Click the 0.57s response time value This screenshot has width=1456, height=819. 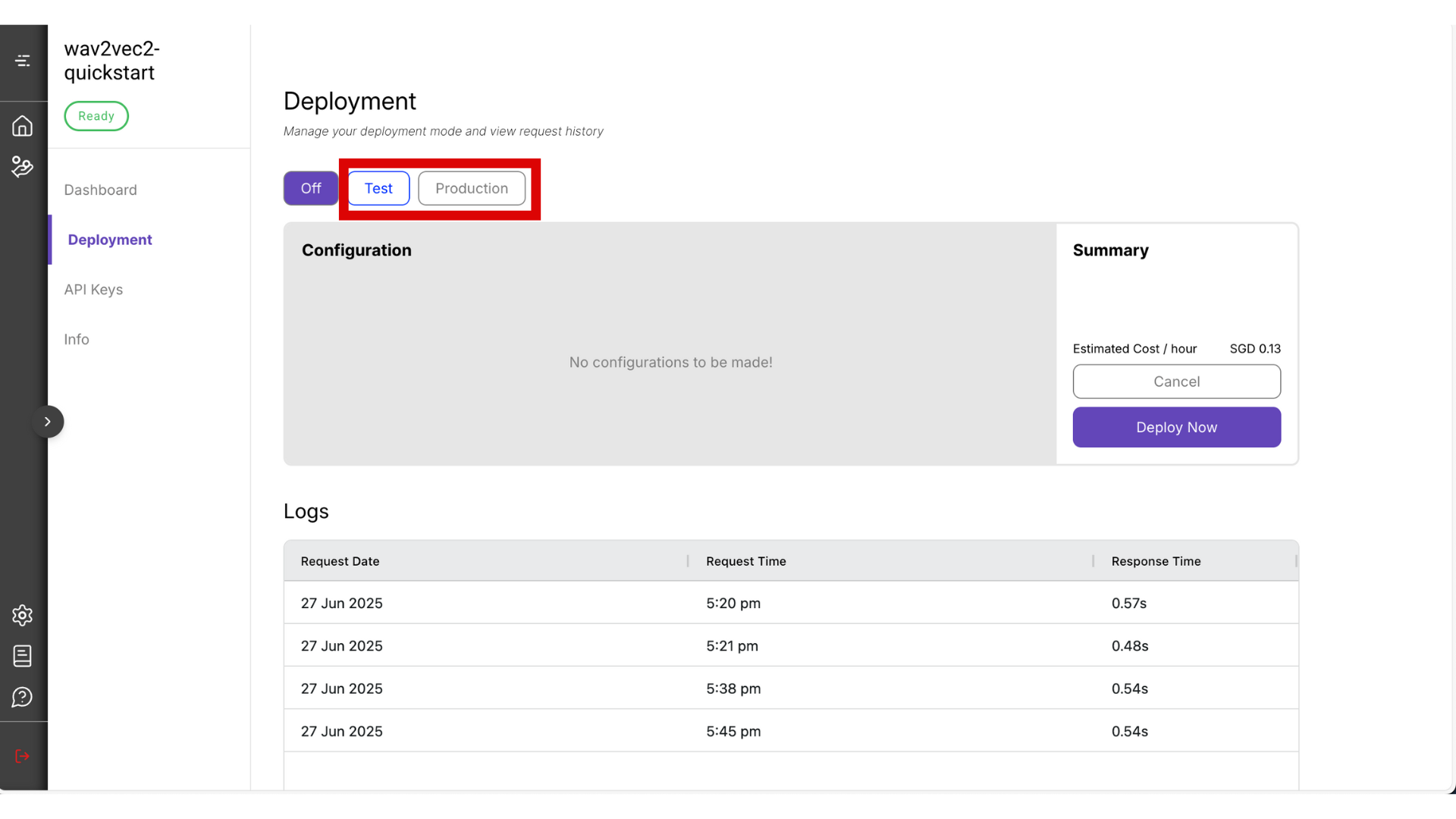pyautogui.click(x=1129, y=603)
